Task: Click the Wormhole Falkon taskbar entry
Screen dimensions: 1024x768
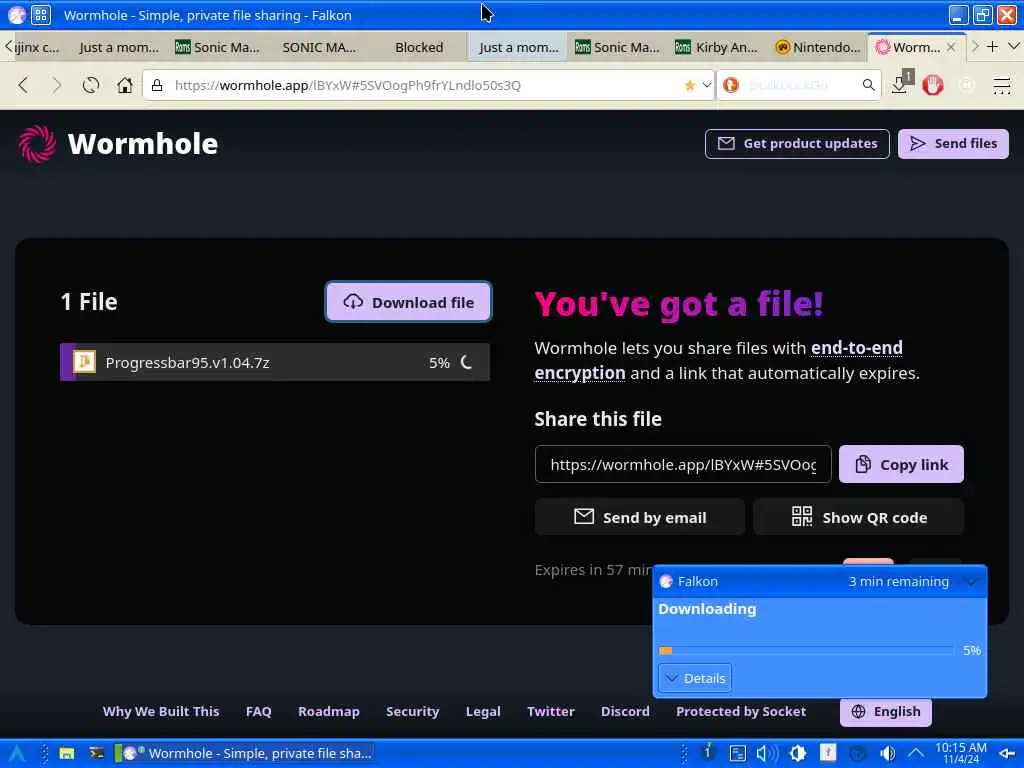Action: pos(243,753)
